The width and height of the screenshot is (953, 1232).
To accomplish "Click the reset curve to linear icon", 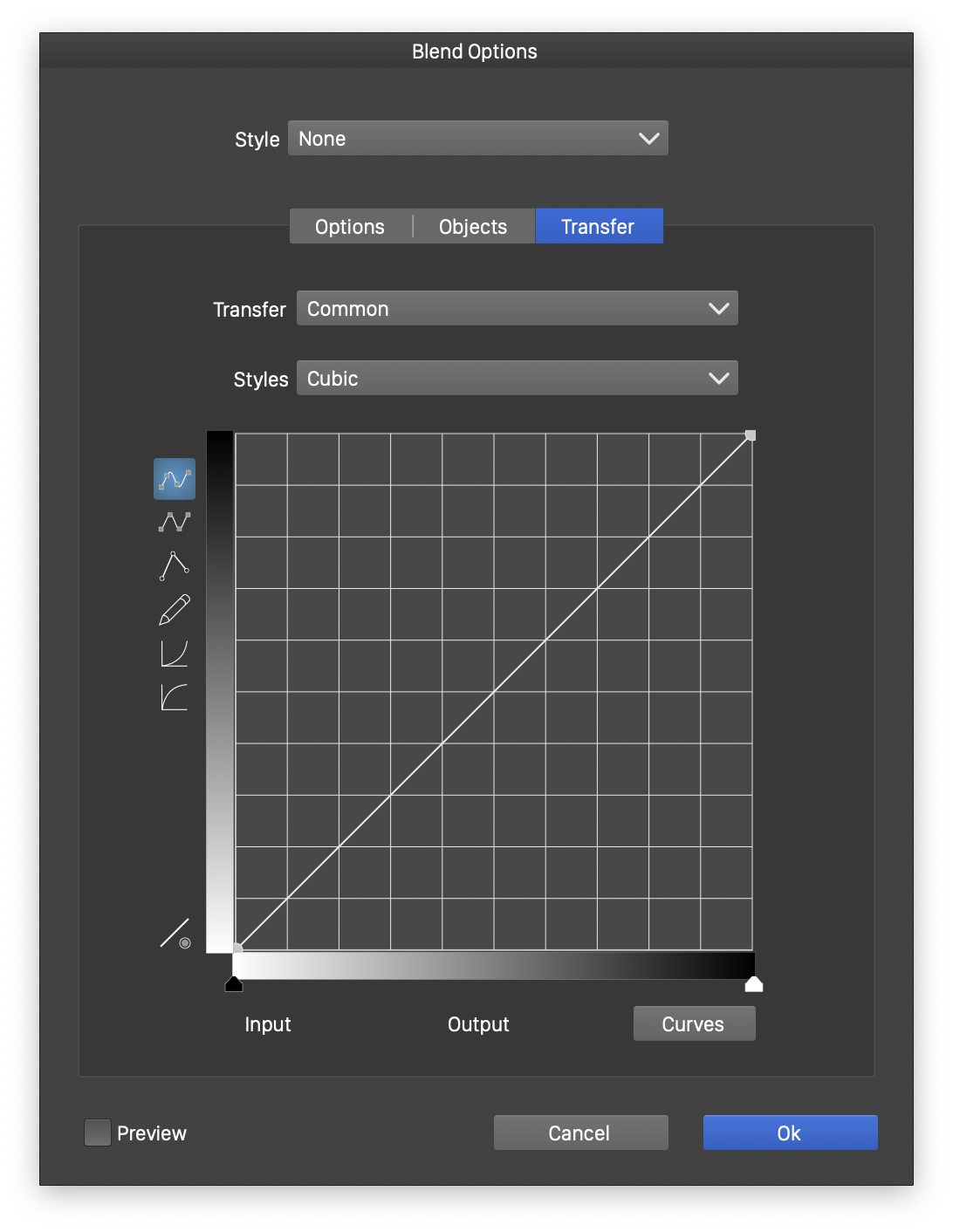I will [x=175, y=934].
